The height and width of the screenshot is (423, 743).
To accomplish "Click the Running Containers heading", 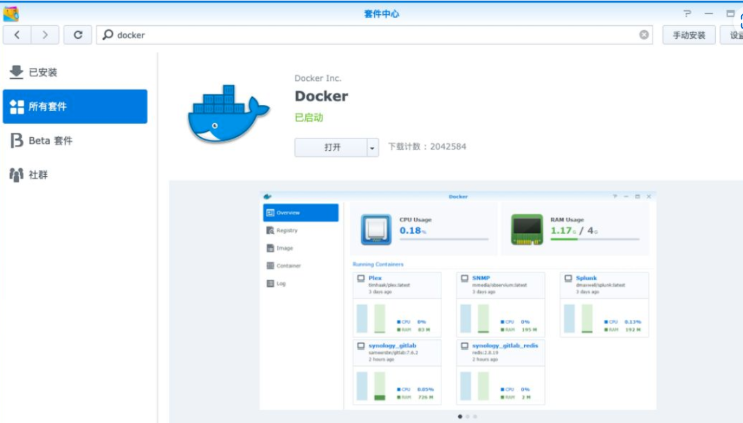I will tap(378, 264).
